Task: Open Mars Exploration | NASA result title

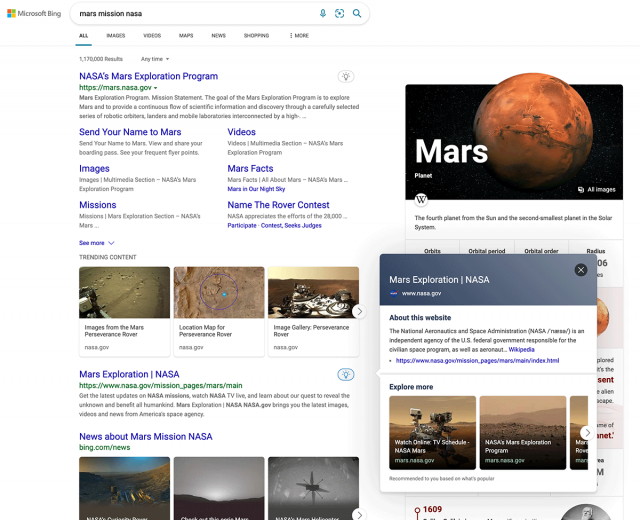Action: tap(129, 374)
